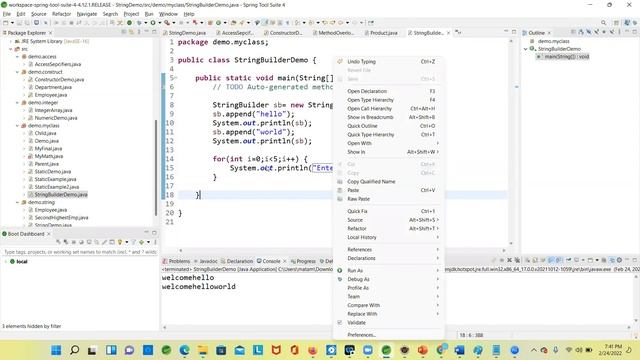Click Remove All Terminated Launches in Console

pos(517,260)
